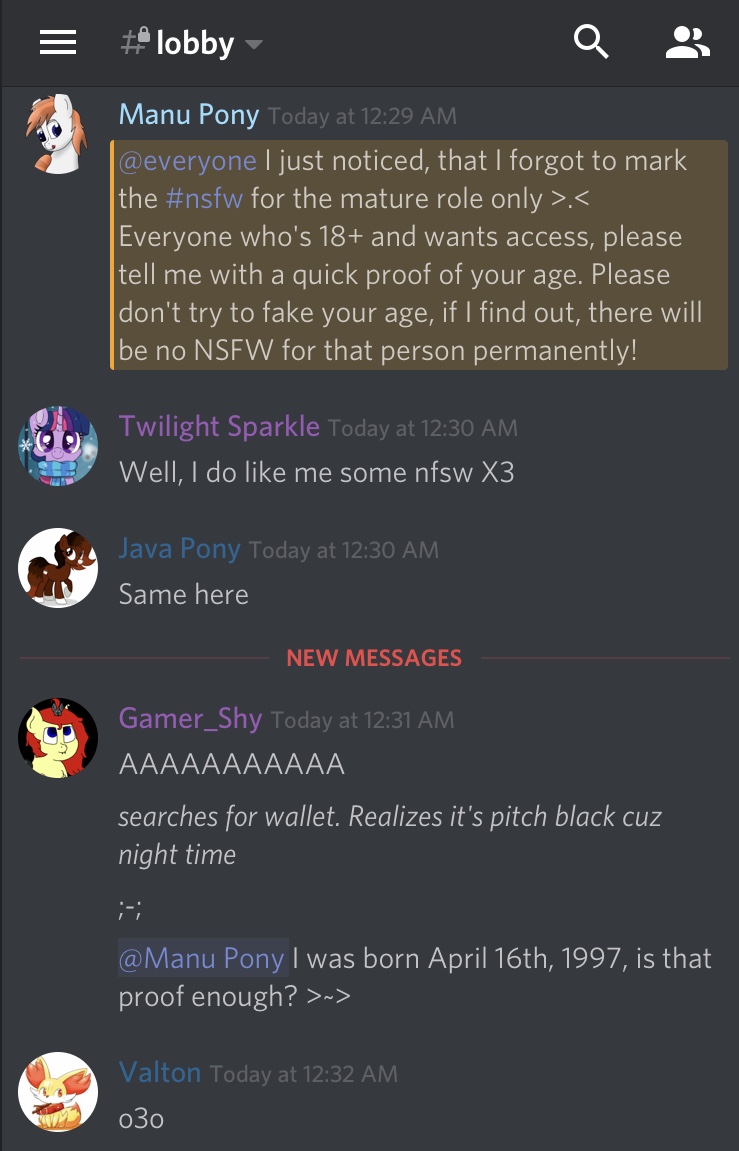Screen dimensions: 739x1151
Task: Follow the #nsfw channel link
Action: pos(204,198)
